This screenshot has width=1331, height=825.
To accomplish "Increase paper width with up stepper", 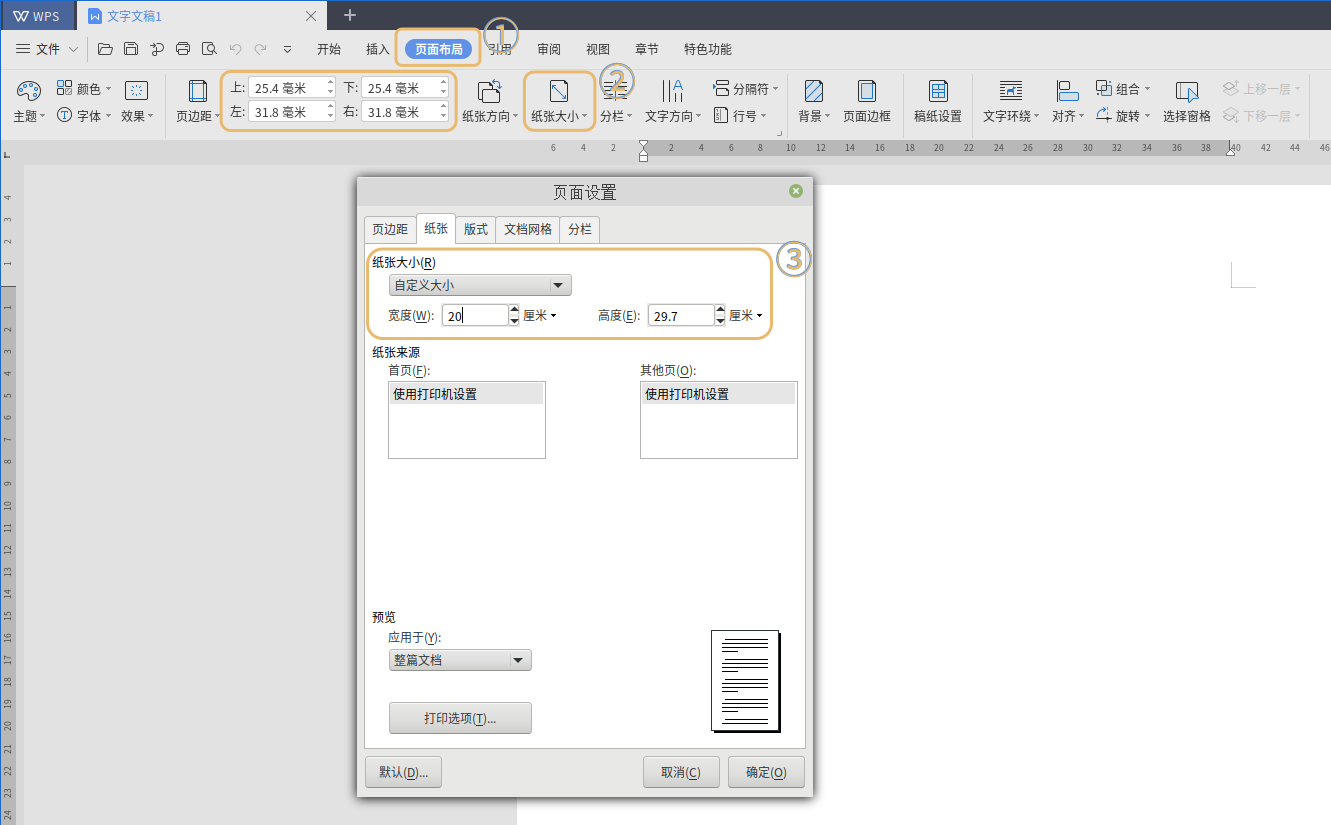I will (514, 310).
